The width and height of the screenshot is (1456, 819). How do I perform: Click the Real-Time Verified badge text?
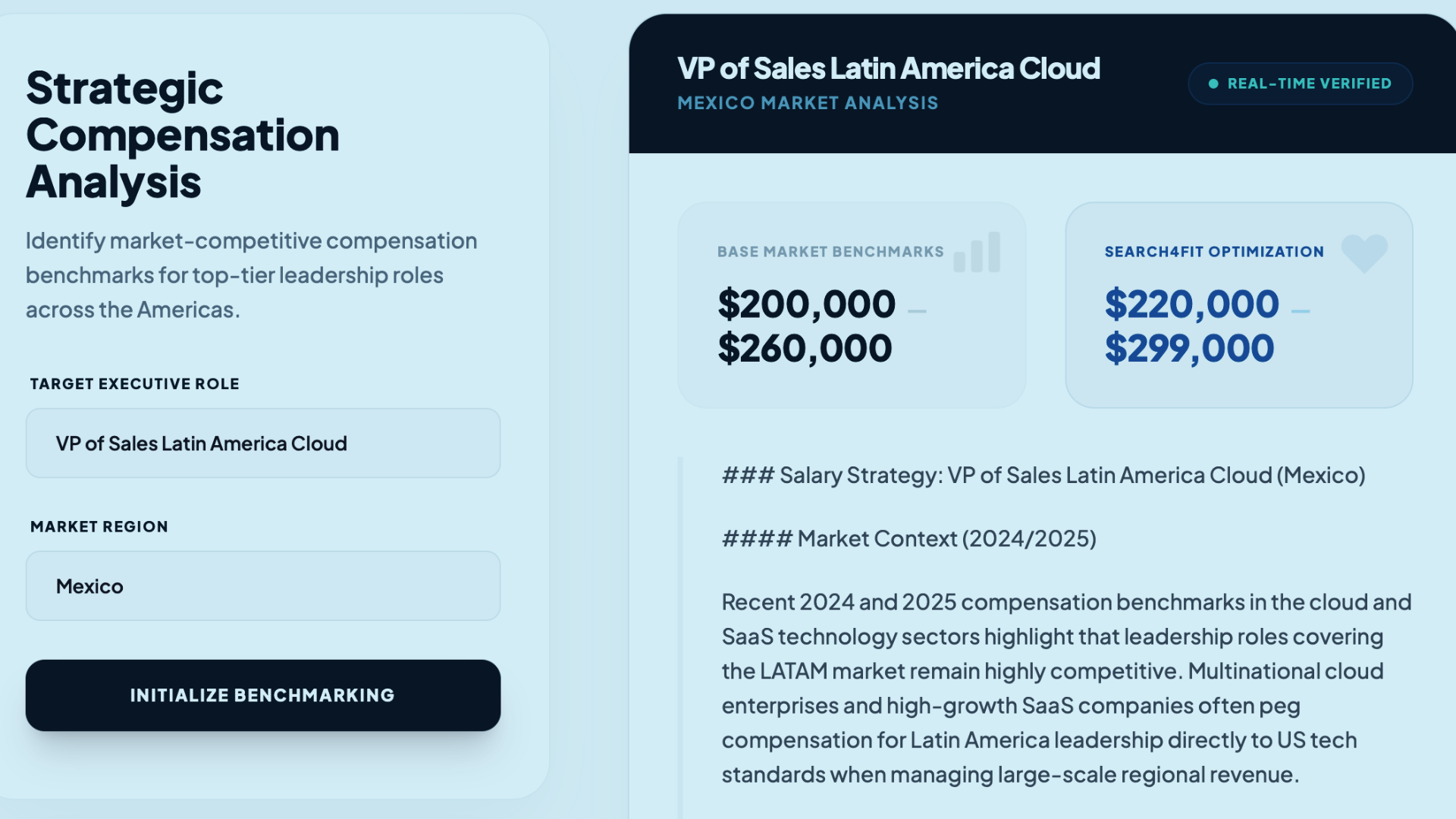1309,84
